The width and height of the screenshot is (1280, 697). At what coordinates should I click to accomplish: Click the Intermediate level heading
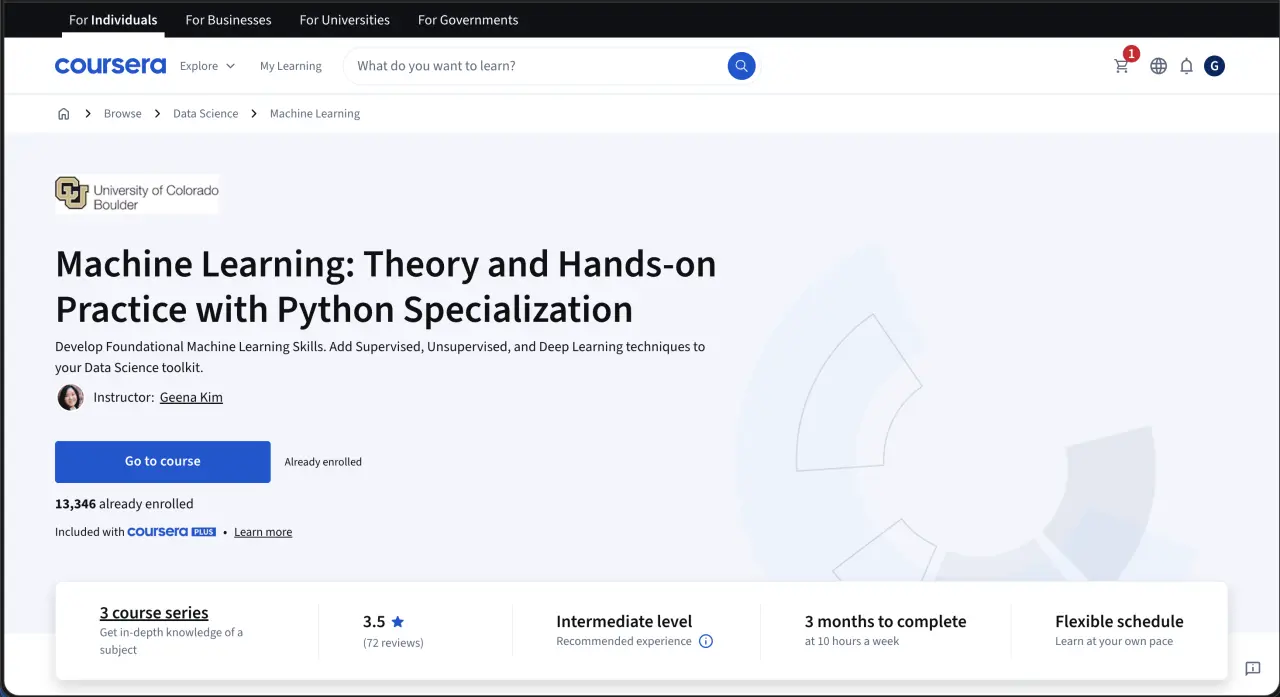(624, 621)
